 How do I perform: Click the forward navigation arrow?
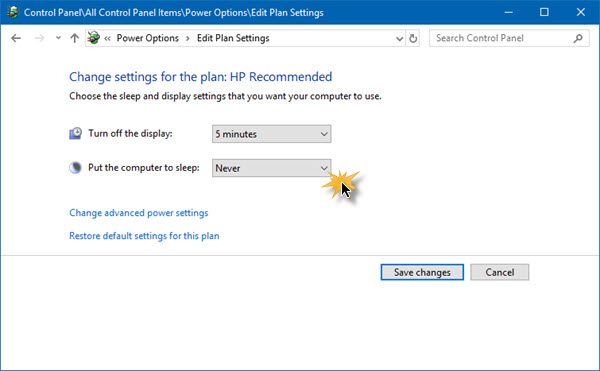coord(39,38)
